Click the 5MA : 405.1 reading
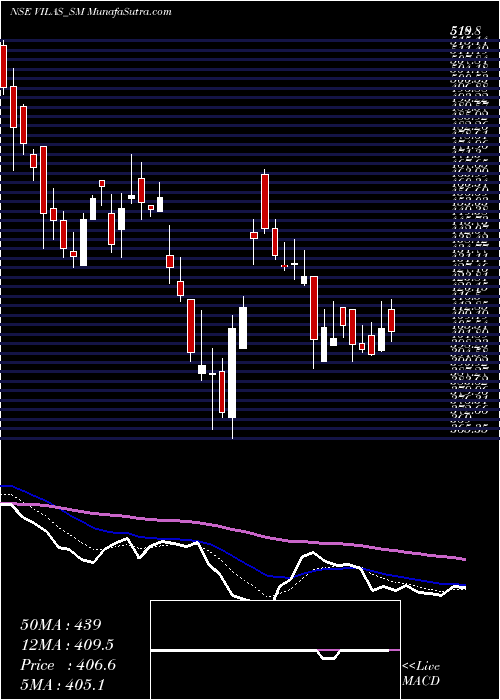500x700 pixels. click(x=62, y=685)
